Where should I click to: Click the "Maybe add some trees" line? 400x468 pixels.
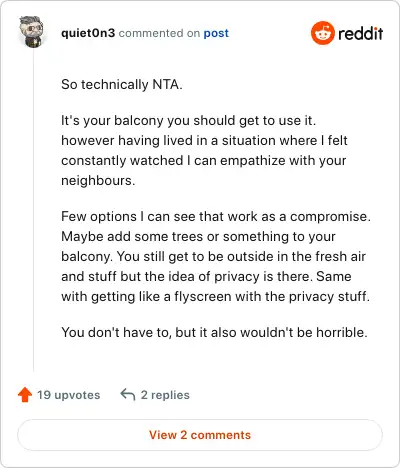[198, 236]
